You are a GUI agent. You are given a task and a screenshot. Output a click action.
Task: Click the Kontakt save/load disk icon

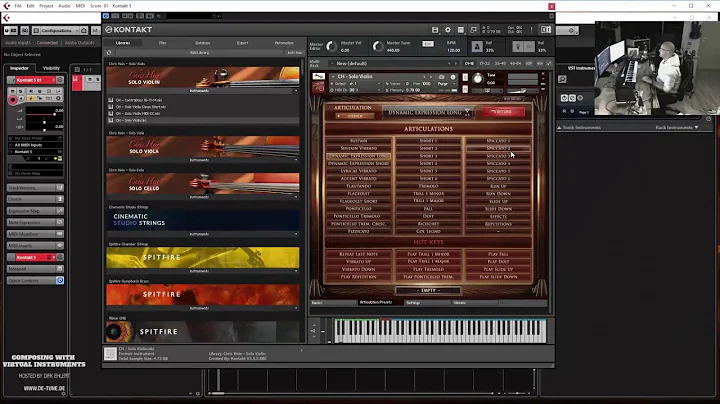[x=435, y=30]
